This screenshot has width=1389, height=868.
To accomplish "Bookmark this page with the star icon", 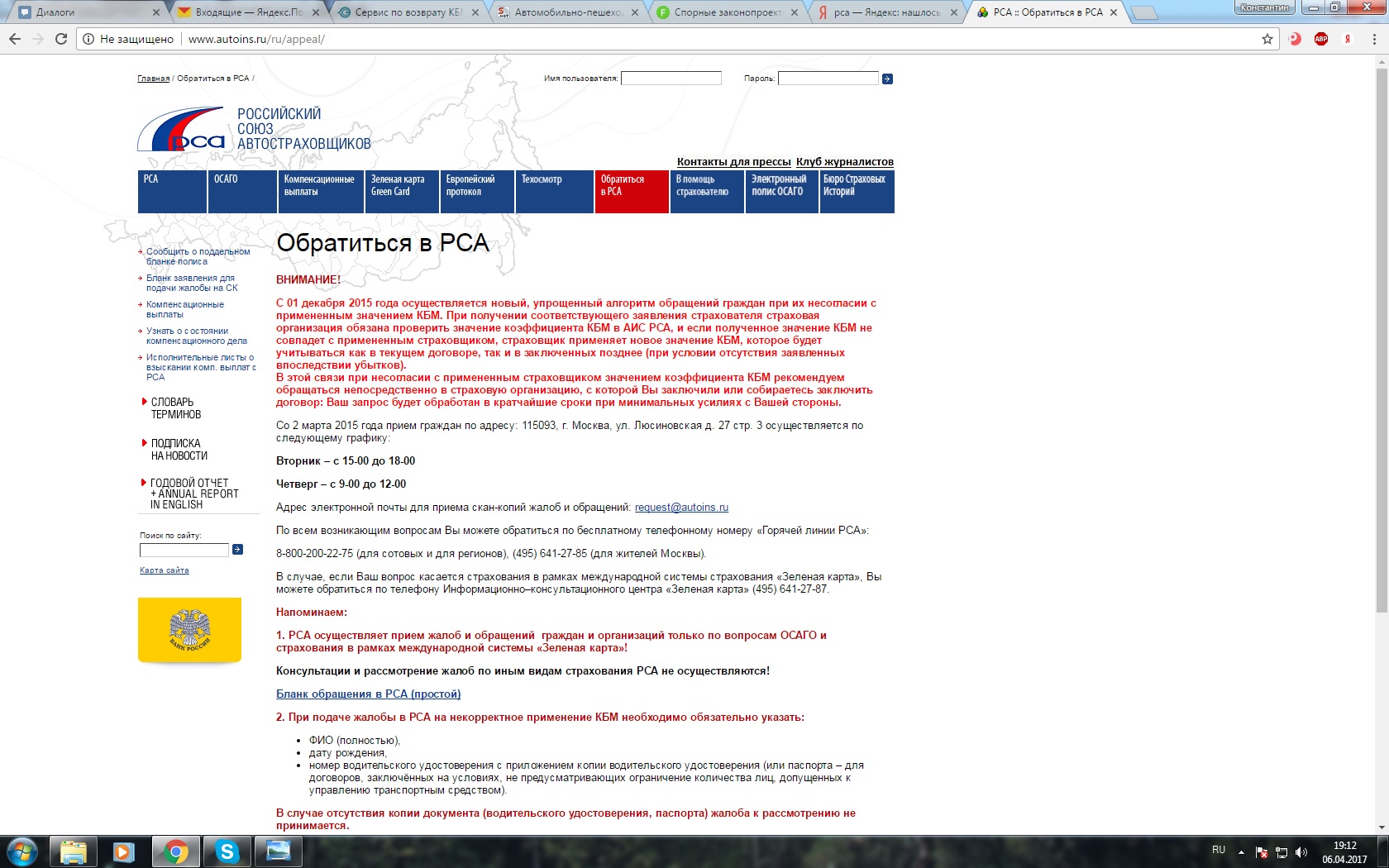I will click(x=1267, y=39).
